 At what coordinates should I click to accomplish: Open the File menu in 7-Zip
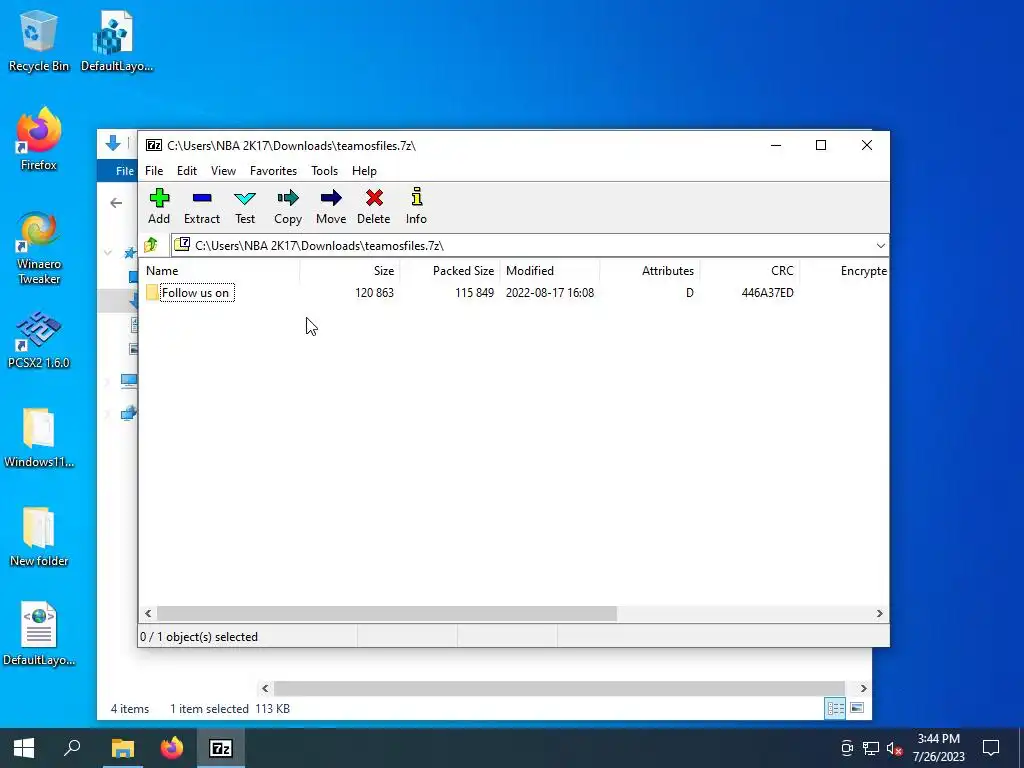(x=154, y=171)
